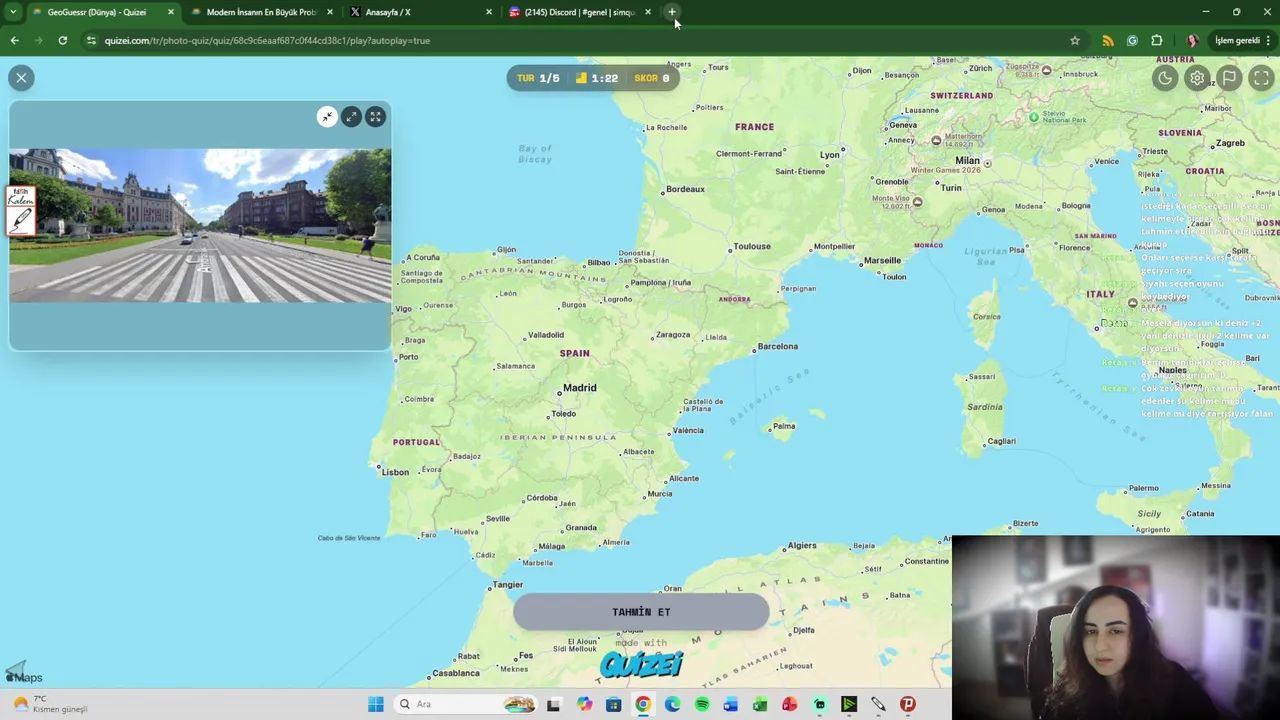1280x720 pixels.
Task: Open the tab search dropdown
Action: click(x=12, y=12)
